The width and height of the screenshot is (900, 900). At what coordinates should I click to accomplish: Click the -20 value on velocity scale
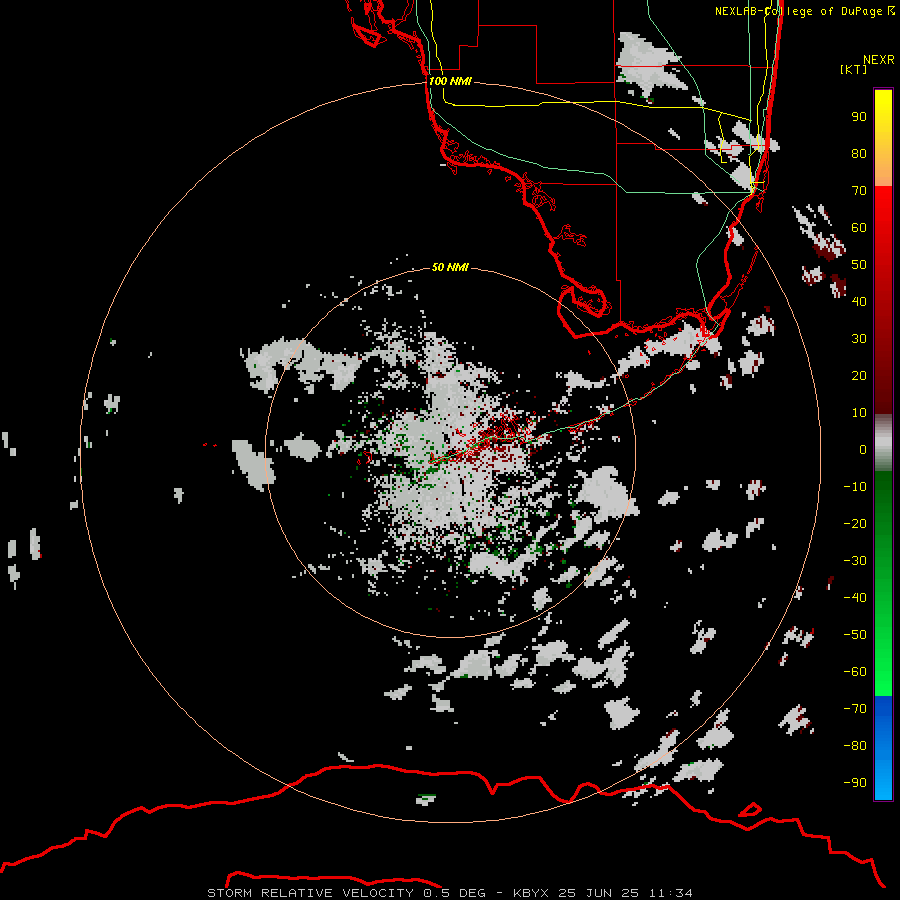pyautogui.click(x=855, y=523)
